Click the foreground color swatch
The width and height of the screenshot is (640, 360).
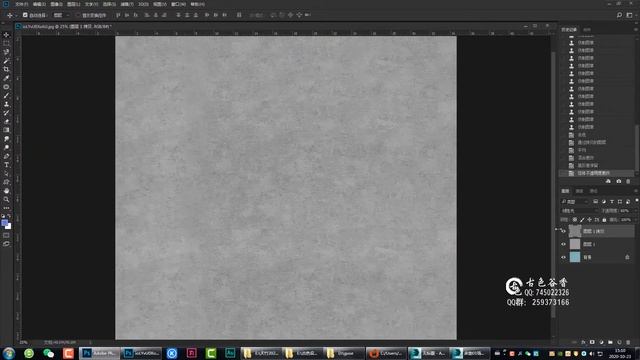click(x=4, y=223)
